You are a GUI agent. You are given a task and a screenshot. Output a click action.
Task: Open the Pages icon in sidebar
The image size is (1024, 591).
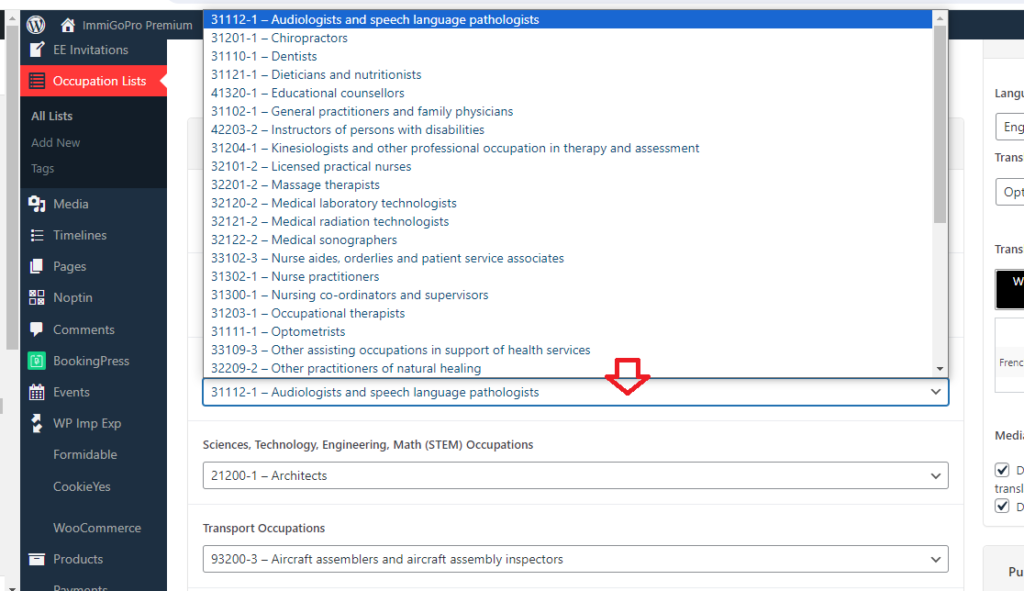(37, 267)
